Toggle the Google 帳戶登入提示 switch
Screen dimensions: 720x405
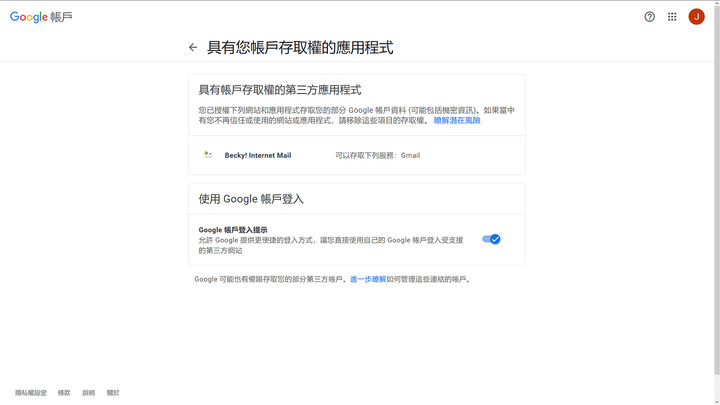(491, 239)
